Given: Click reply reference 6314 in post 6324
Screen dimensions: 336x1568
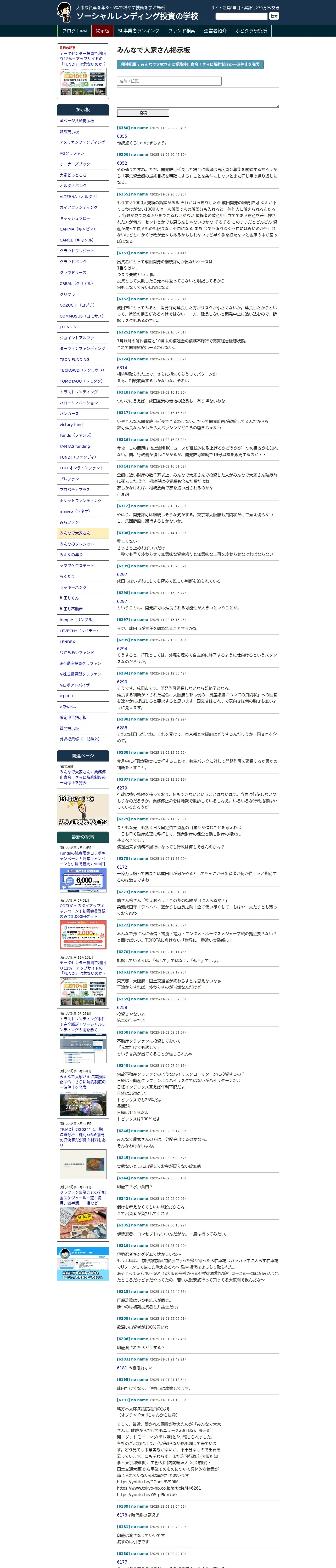Looking at the screenshot, I should point(122,368).
